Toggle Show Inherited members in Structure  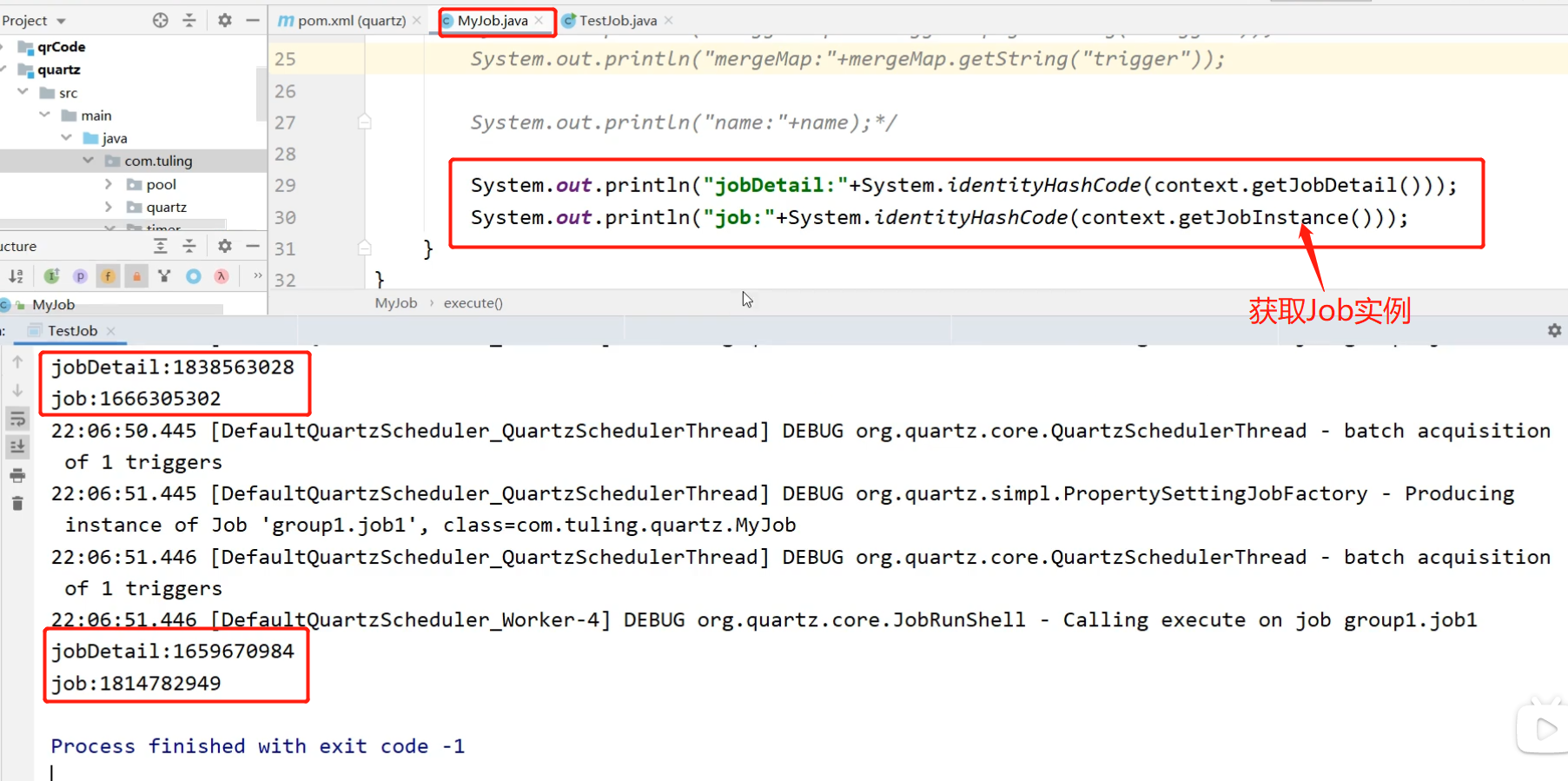pos(52,276)
